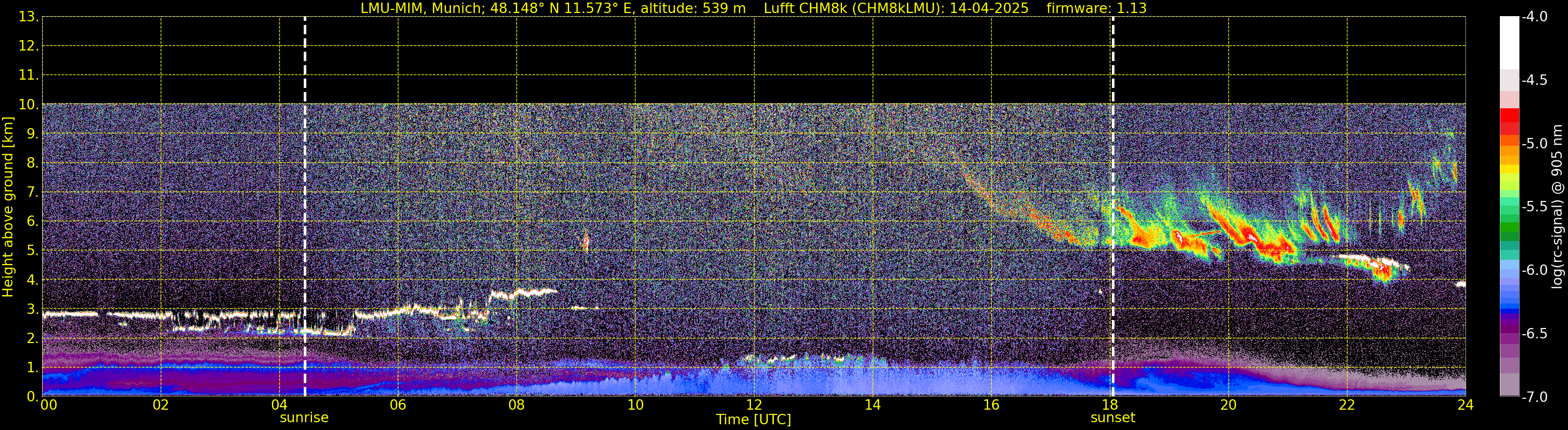1568x430 pixels.
Task: Click the 'sunrise' label below the time axis
Action: click(304, 418)
